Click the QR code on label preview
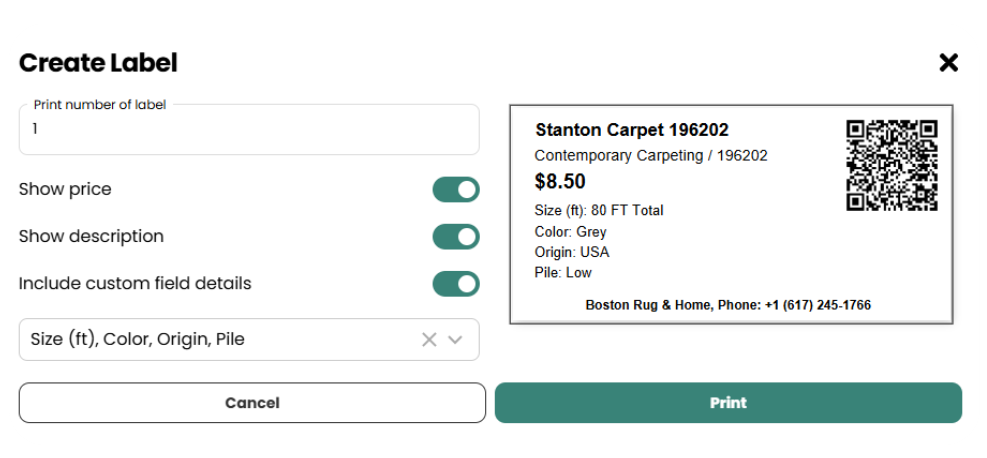 pos(892,165)
